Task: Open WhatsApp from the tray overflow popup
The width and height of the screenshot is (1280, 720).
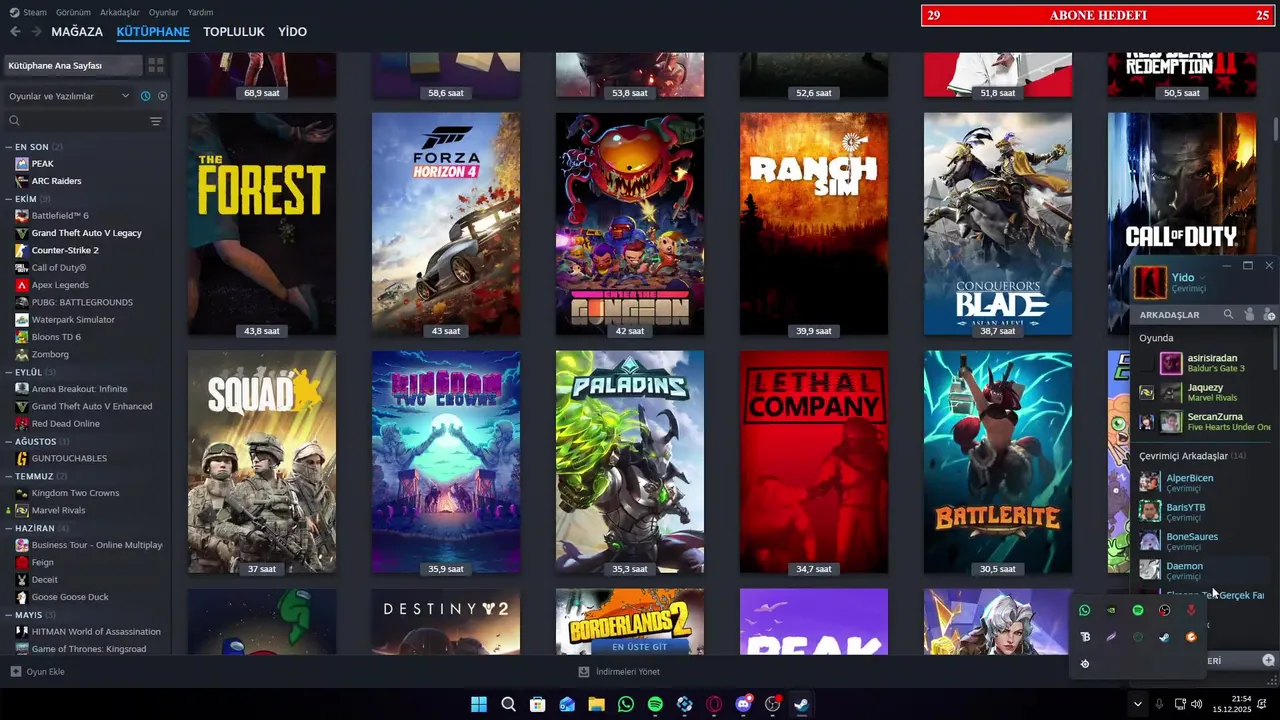Action: click(x=1084, y=610)
